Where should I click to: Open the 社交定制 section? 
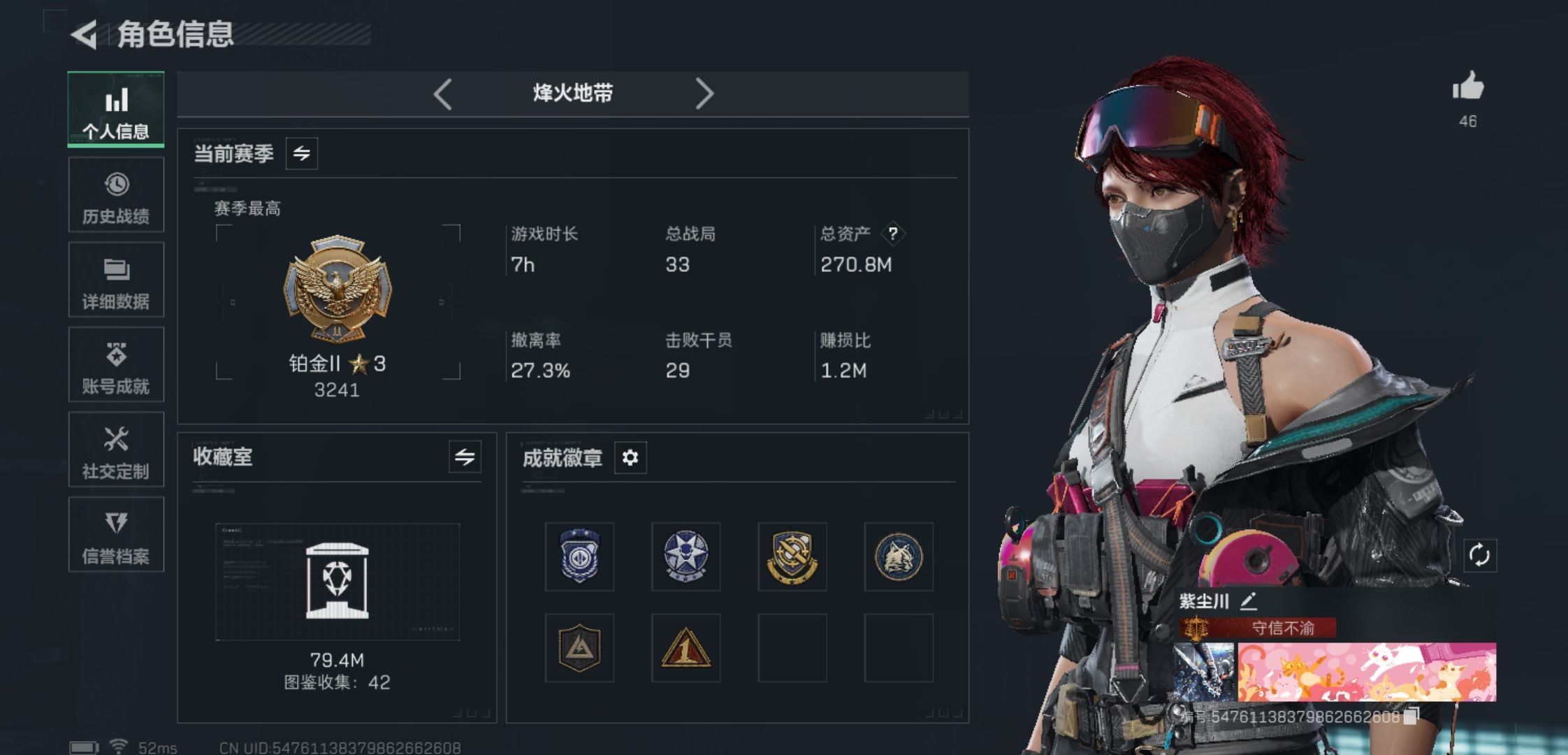(116, 450)
